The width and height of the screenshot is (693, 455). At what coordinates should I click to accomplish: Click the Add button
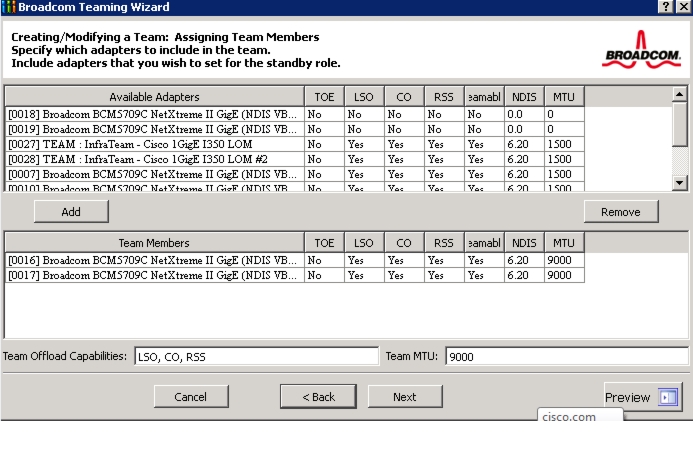pyautogui.click(x=71, y=212)
